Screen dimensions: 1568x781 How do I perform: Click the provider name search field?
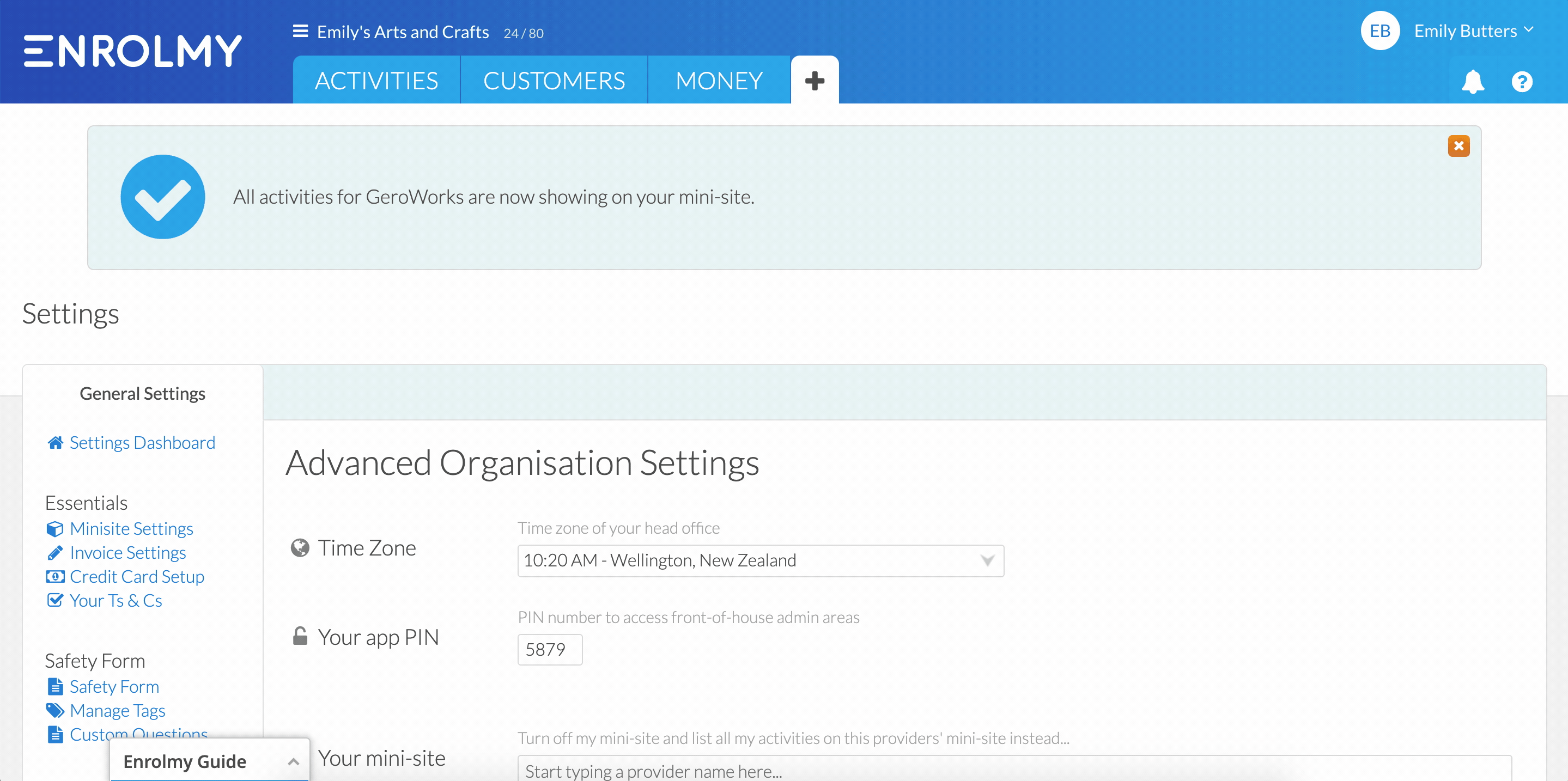[1014, 769]
